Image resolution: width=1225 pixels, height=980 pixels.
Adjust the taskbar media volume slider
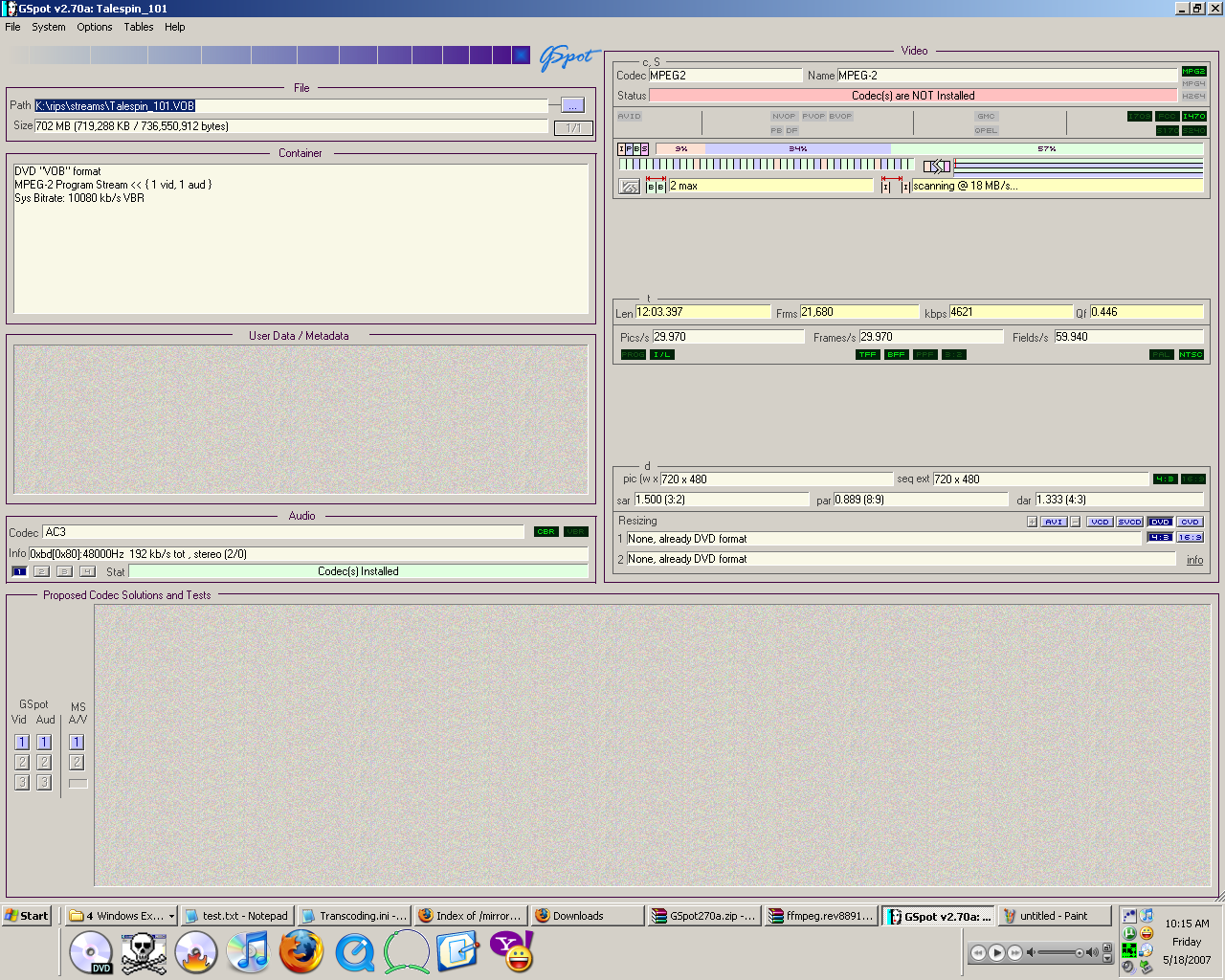click(x=1062, y=952)
